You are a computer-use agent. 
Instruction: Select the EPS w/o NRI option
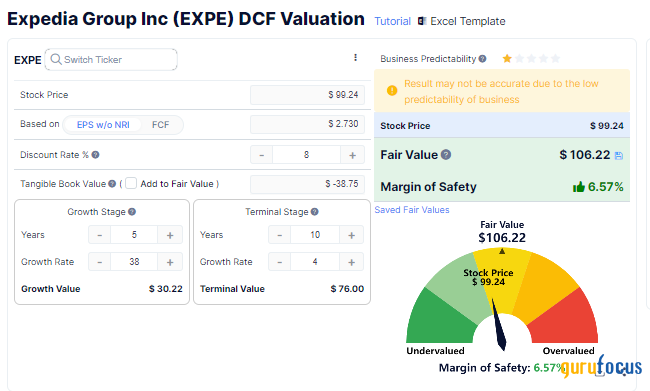coord(103,125)
